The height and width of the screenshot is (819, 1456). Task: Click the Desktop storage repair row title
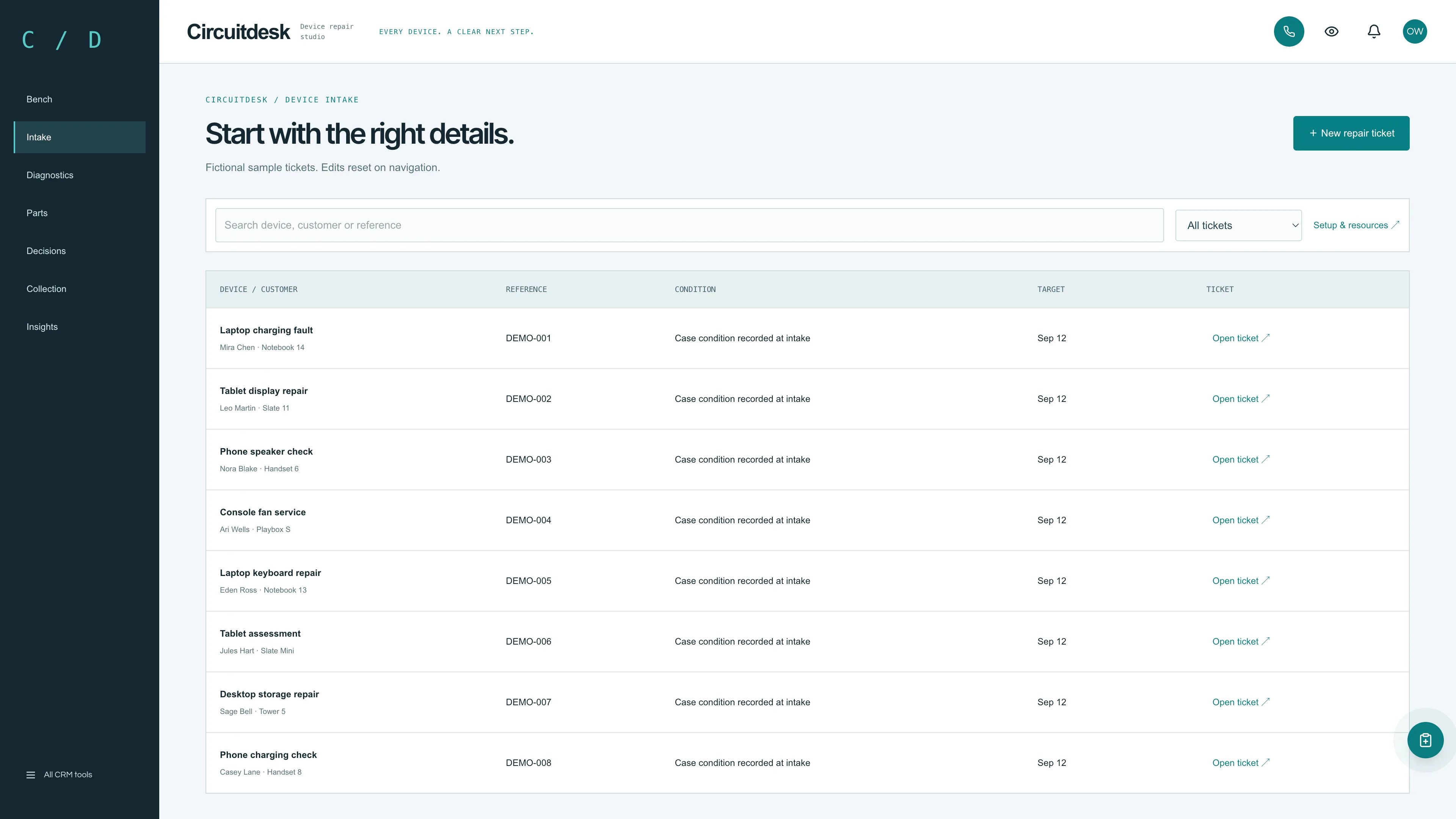coord(269,694)
